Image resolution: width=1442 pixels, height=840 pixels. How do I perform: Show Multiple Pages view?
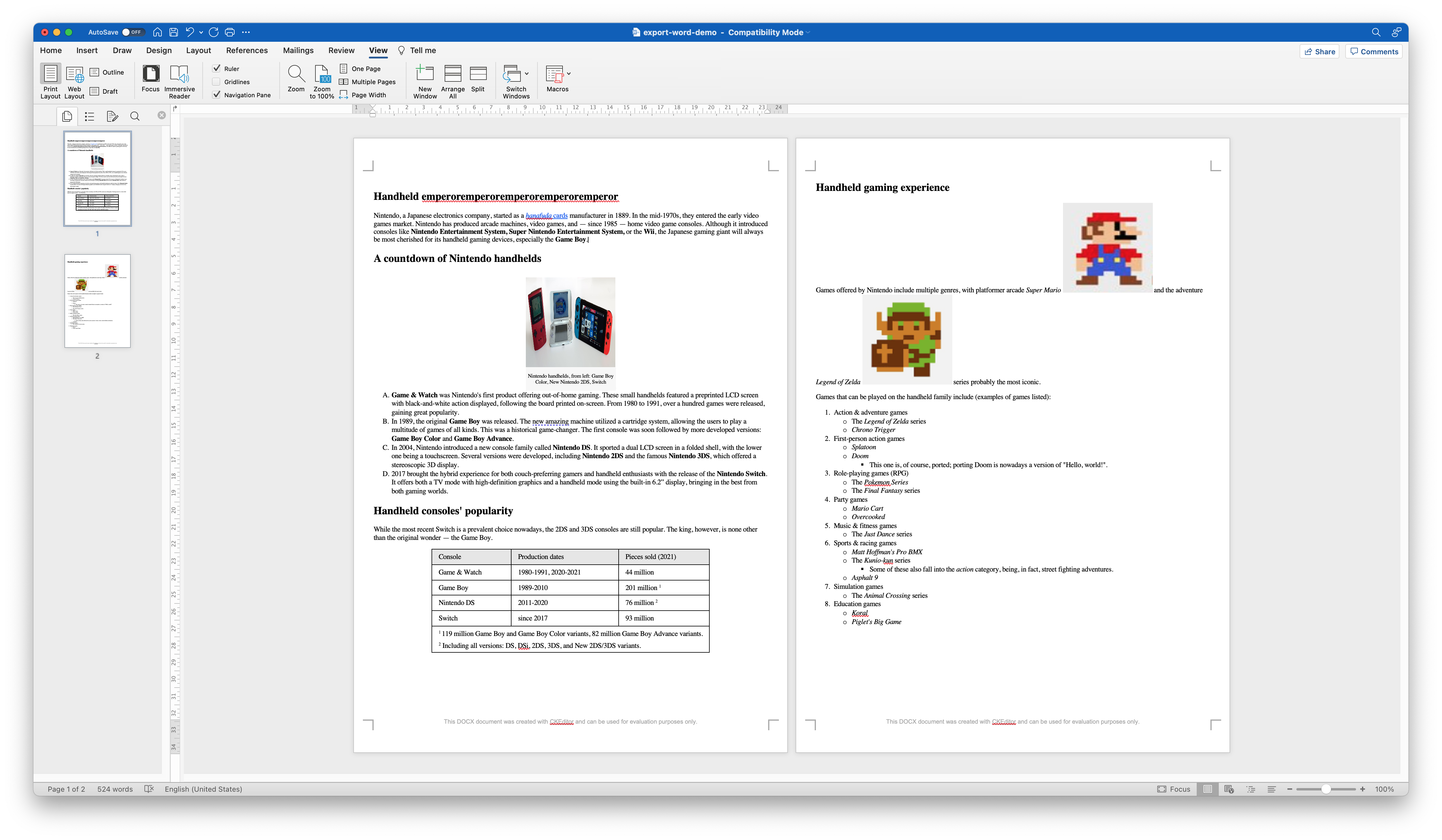(367, 82)
